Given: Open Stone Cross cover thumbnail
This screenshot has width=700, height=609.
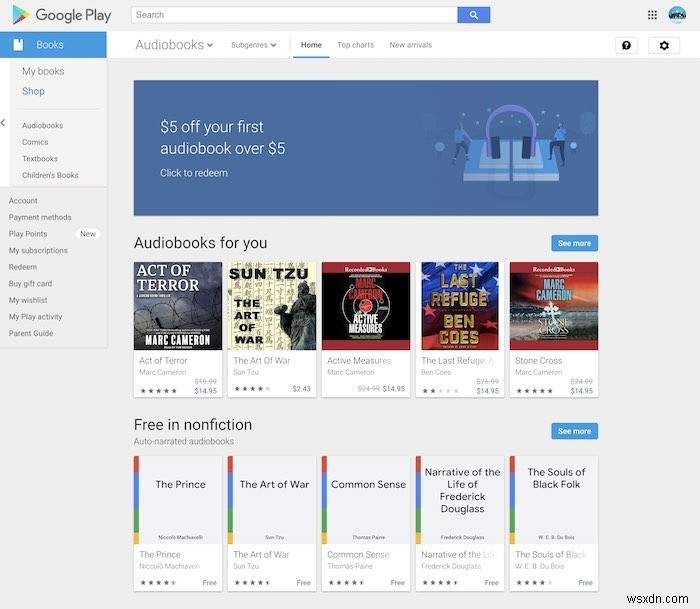Looking at the screenshot, I should pyautogui.click(x=554, y=306).
